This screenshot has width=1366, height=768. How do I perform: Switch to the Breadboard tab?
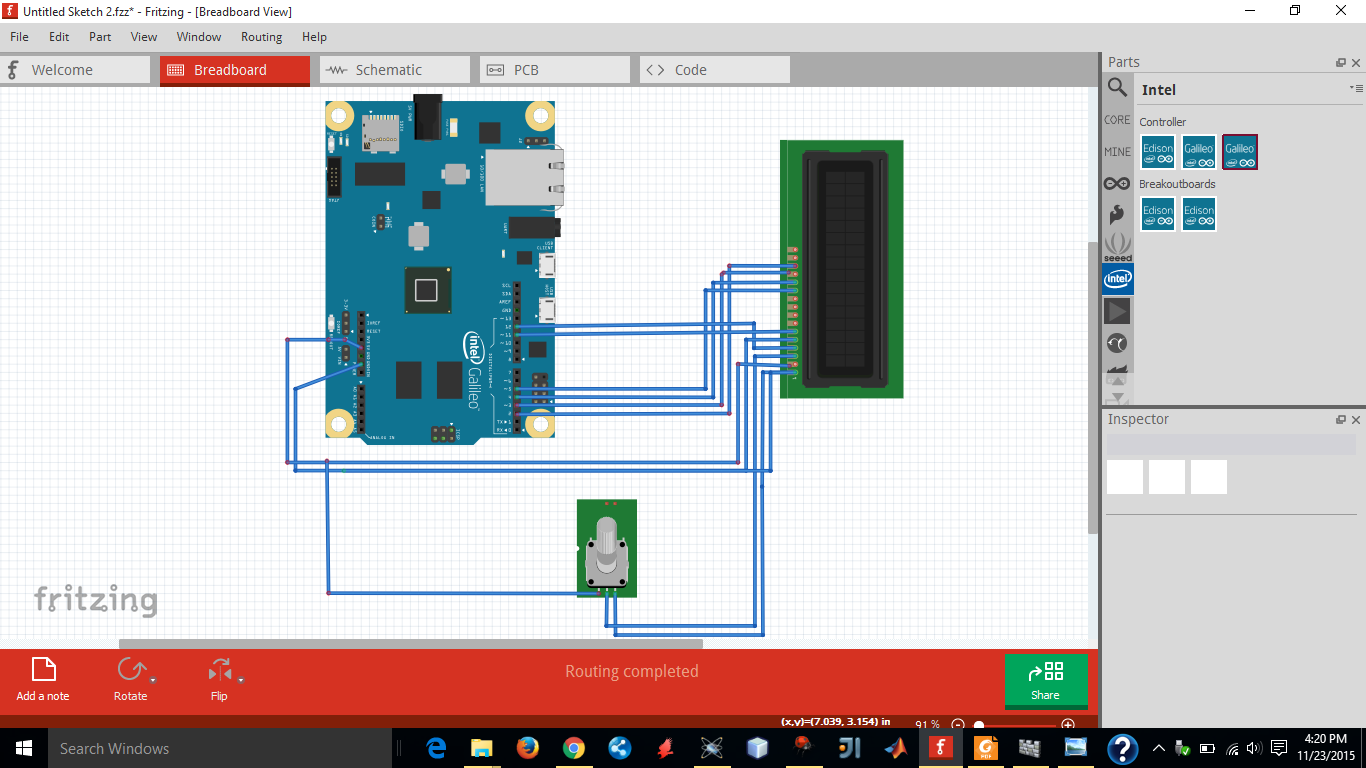pos(235,70)
